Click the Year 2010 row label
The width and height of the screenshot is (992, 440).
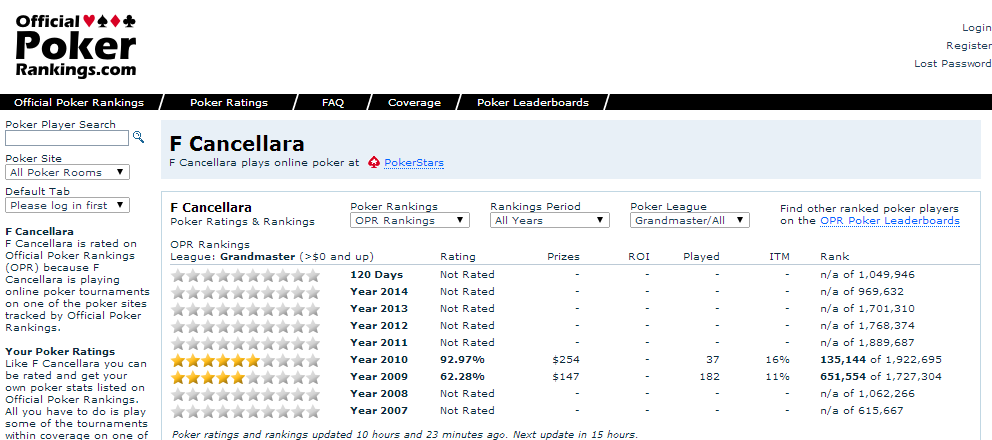tap(379, 360)
